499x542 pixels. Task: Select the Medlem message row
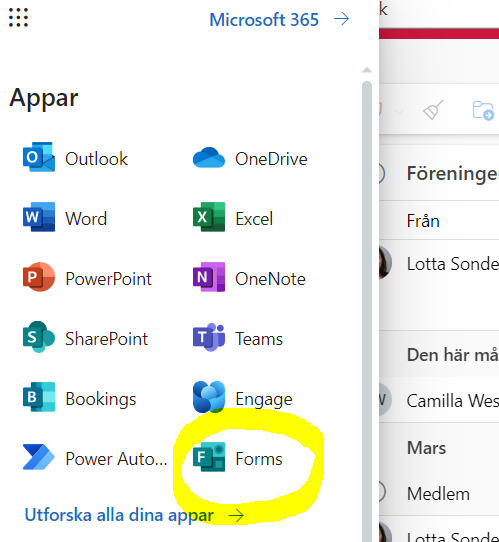coord(439,493)
